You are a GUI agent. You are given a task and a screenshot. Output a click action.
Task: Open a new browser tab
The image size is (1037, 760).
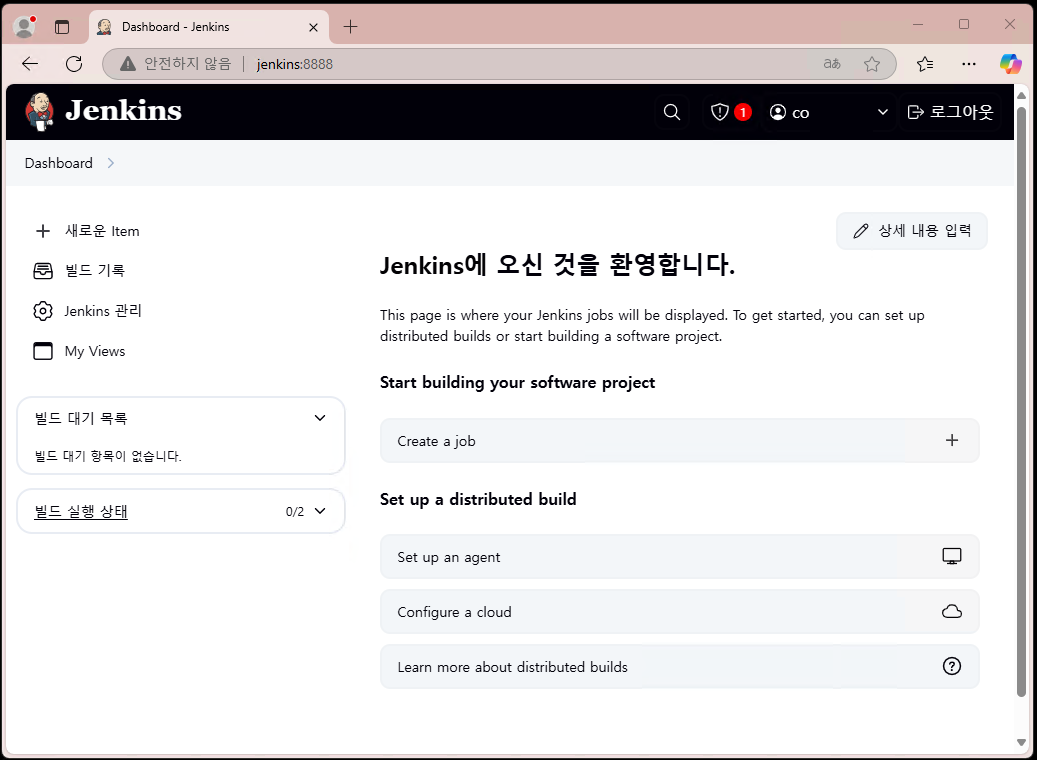coord(351,26)
